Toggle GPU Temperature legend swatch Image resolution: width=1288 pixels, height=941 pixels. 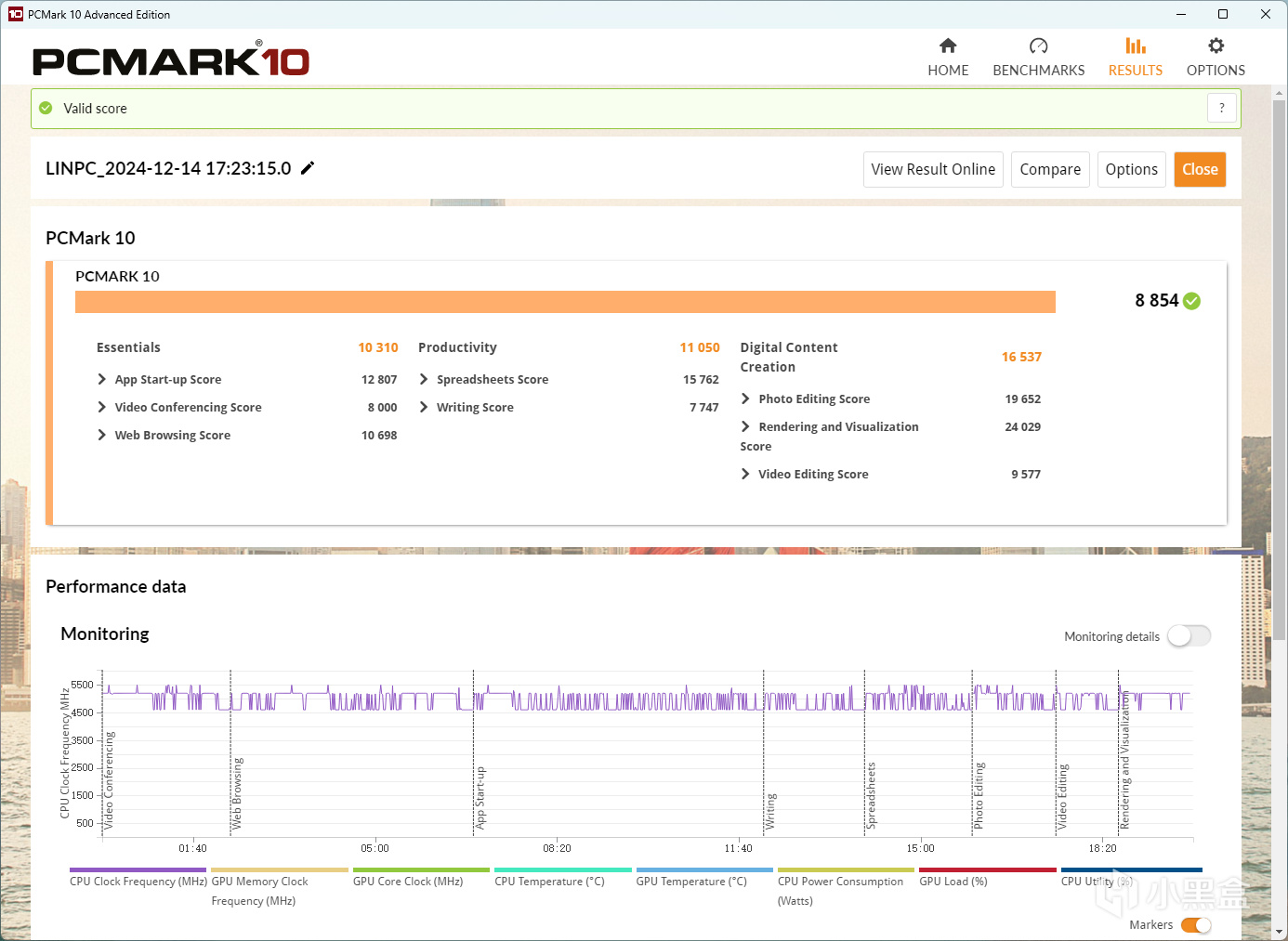pyautogui.click(x=704, y=870)
